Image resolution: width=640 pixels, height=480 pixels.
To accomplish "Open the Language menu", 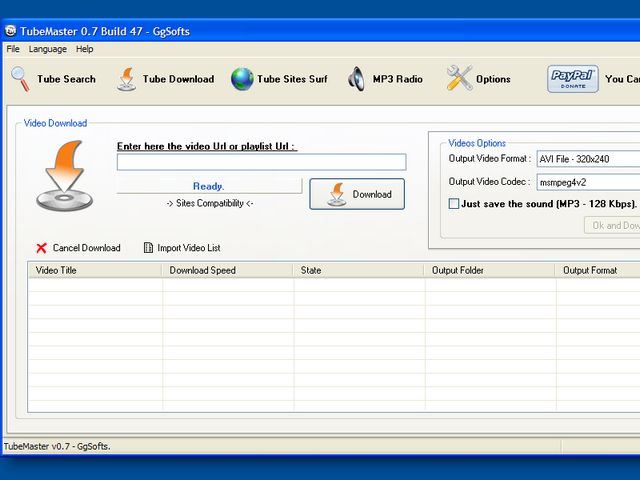I will (47, 49).
